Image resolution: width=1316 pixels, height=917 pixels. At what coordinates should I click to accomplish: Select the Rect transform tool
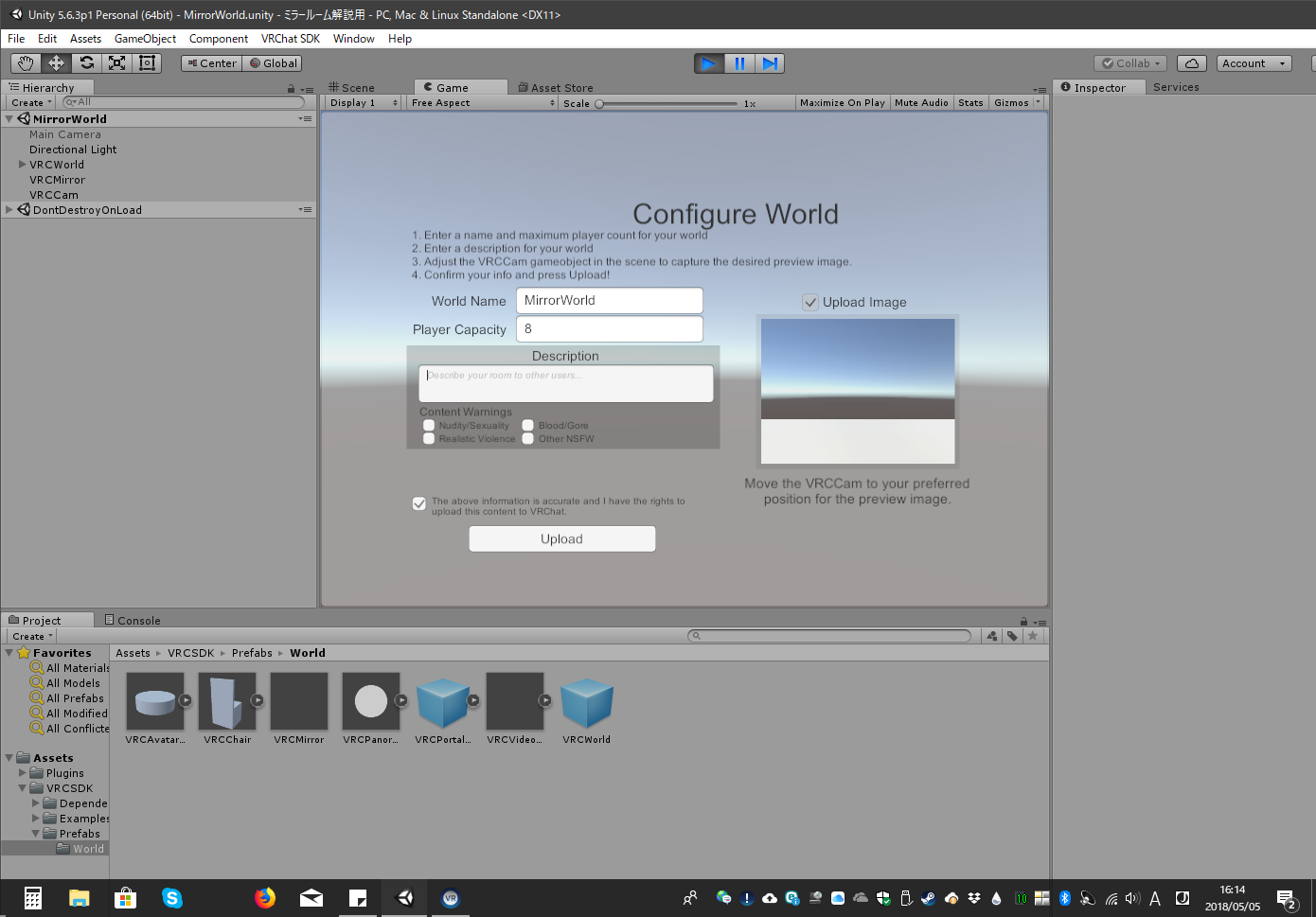(x=147, y=63)
